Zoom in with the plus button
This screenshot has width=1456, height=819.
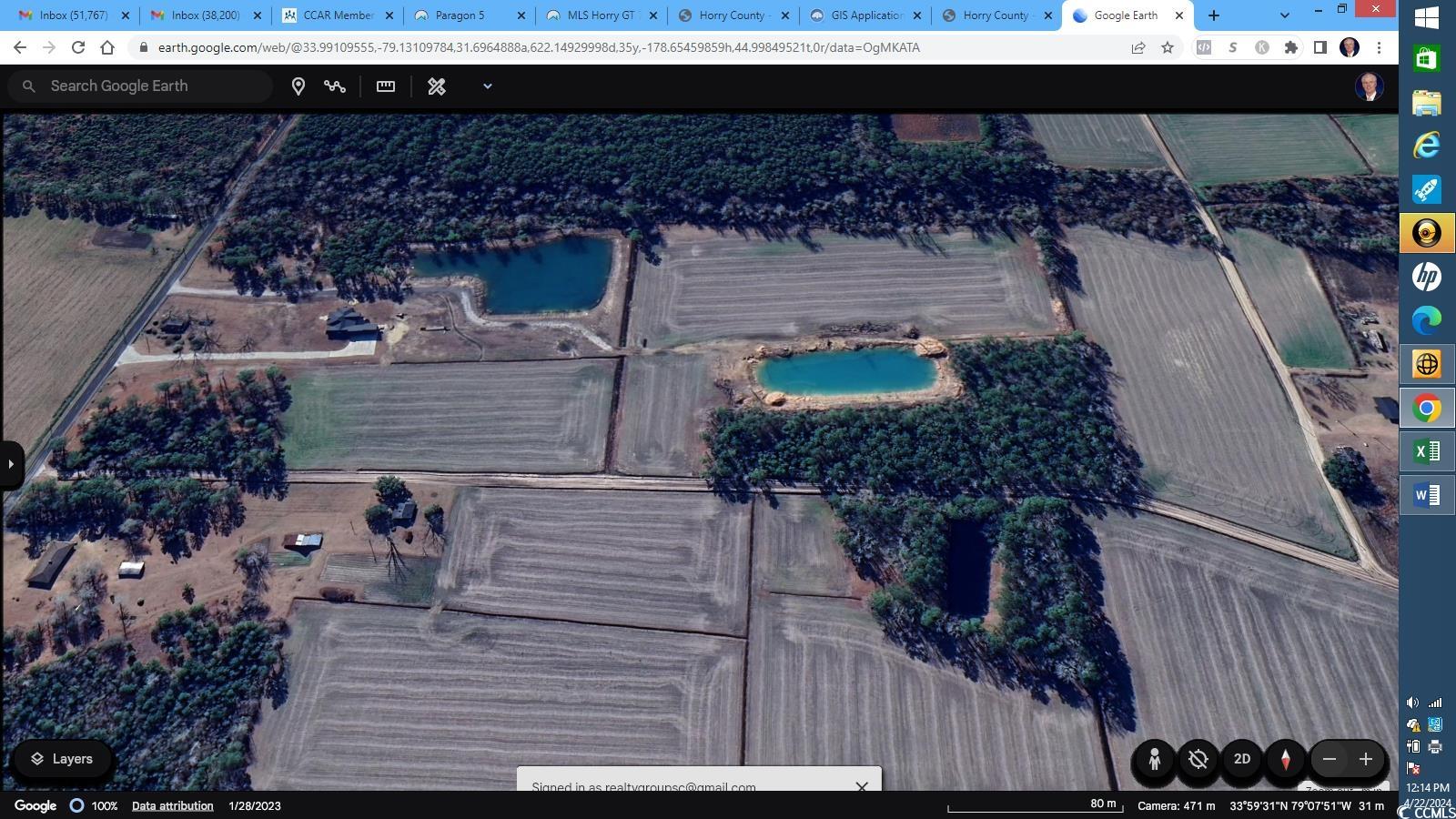(1366, 759)
